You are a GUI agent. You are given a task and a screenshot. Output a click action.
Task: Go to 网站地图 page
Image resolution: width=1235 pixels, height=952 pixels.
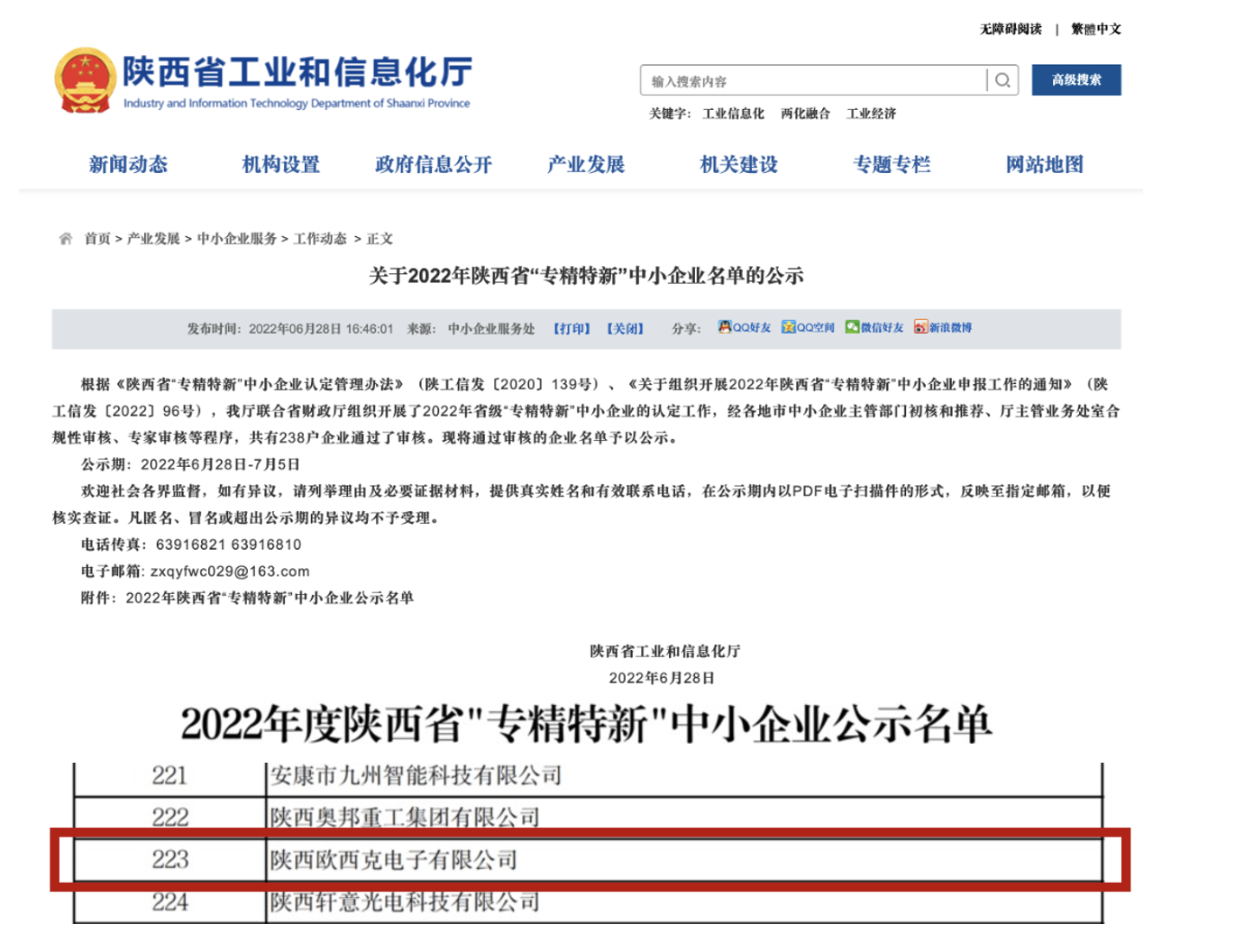[x=1045, y=164]
